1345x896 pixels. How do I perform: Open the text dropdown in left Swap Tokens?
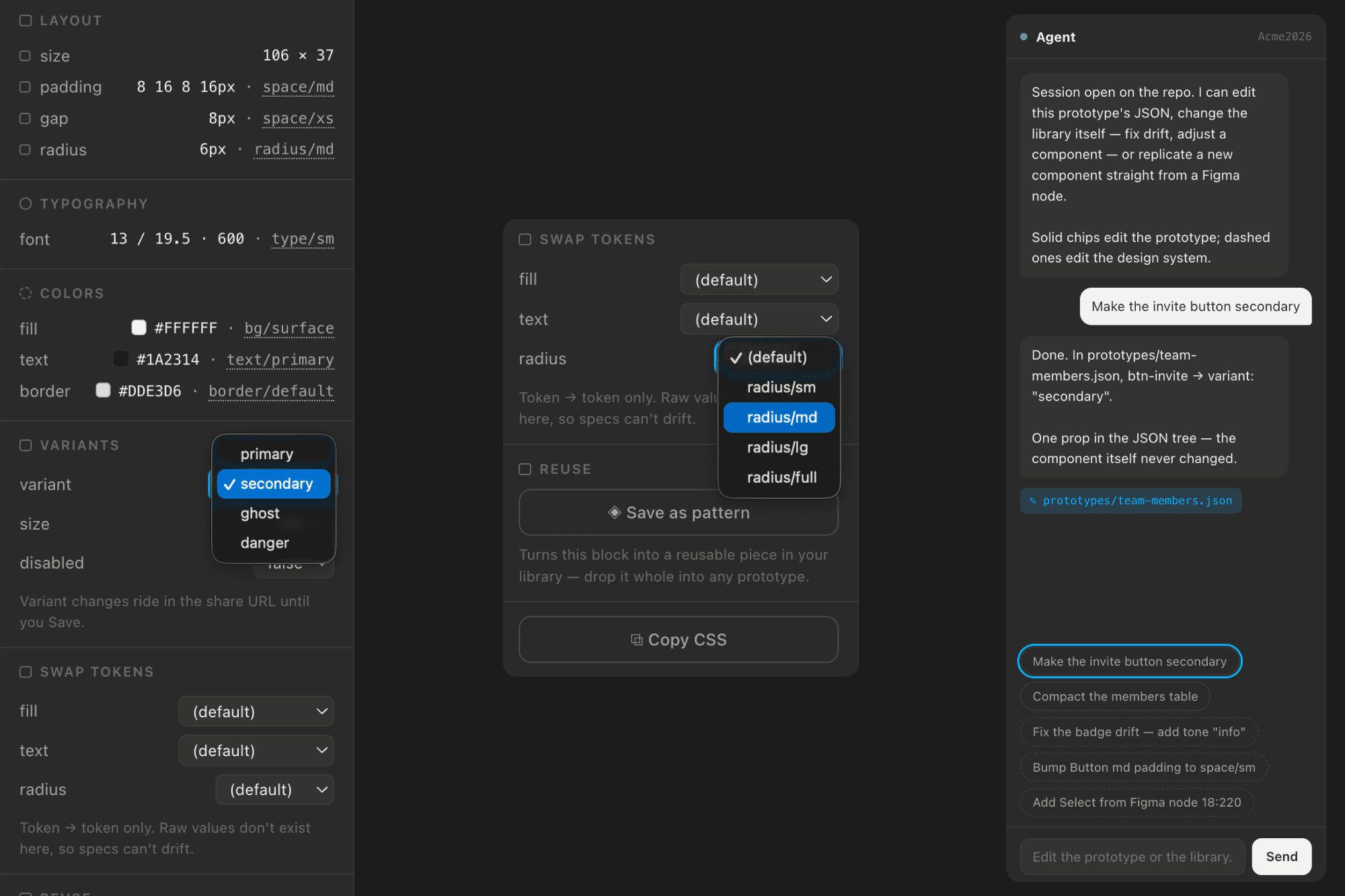click(x=256, y=750)
